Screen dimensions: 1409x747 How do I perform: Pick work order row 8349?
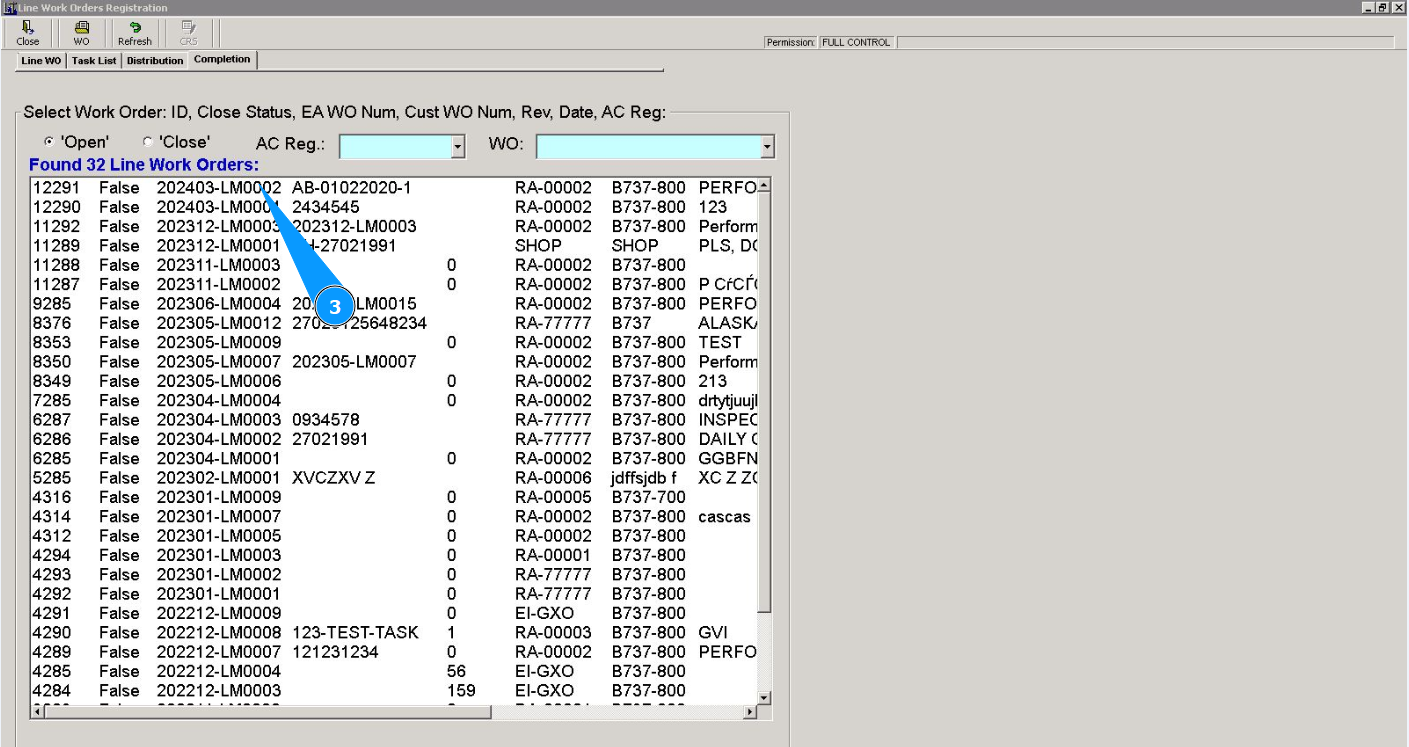pyautogui.click(x=394, y=381)
